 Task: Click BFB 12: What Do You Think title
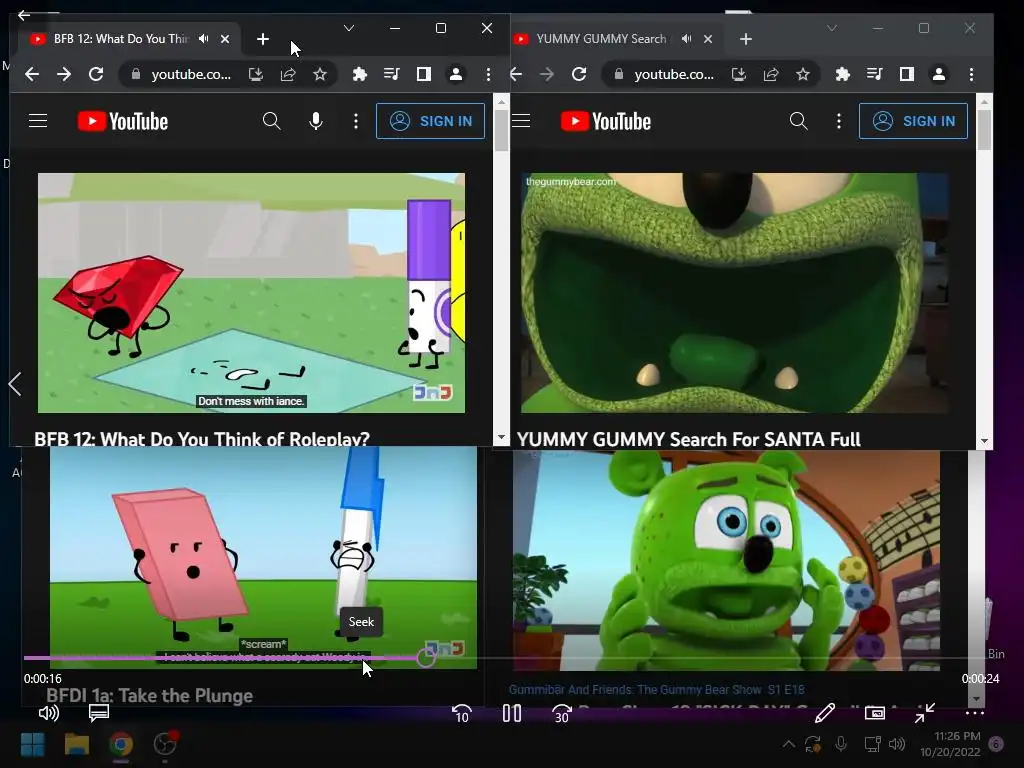[x=202, y=438]
